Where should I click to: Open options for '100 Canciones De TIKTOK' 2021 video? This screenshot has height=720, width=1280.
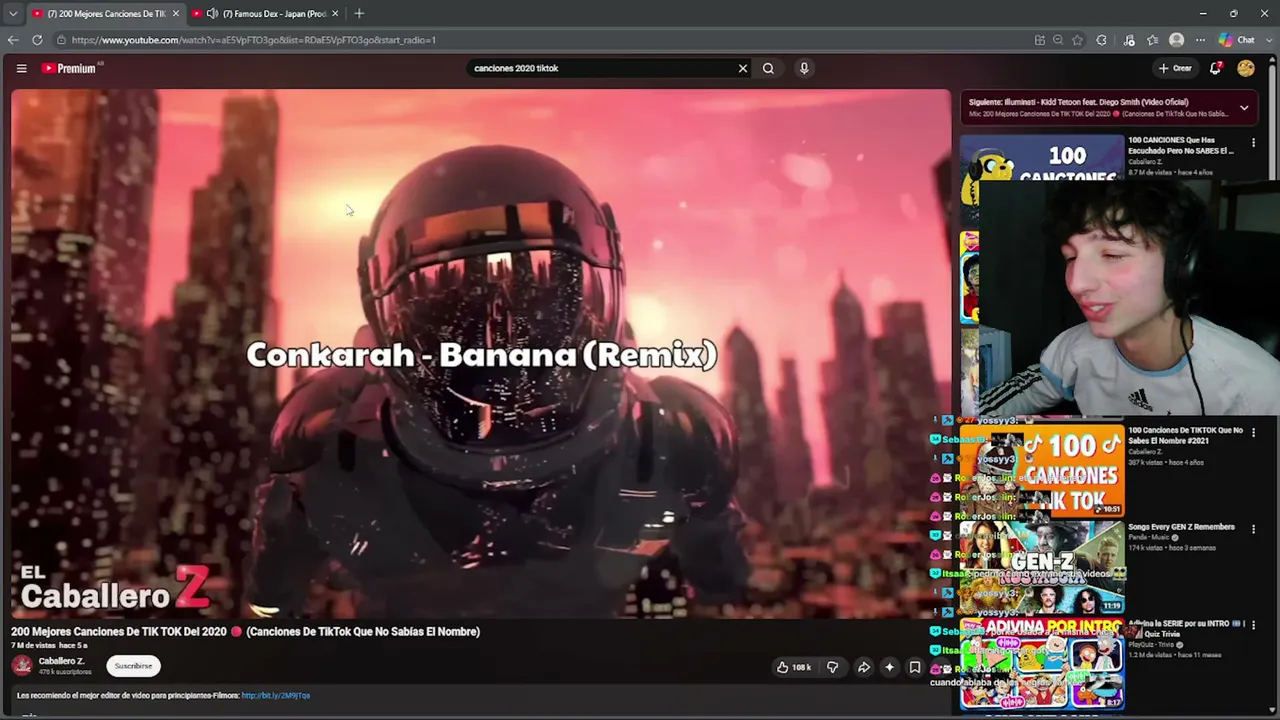[1253, 433]
